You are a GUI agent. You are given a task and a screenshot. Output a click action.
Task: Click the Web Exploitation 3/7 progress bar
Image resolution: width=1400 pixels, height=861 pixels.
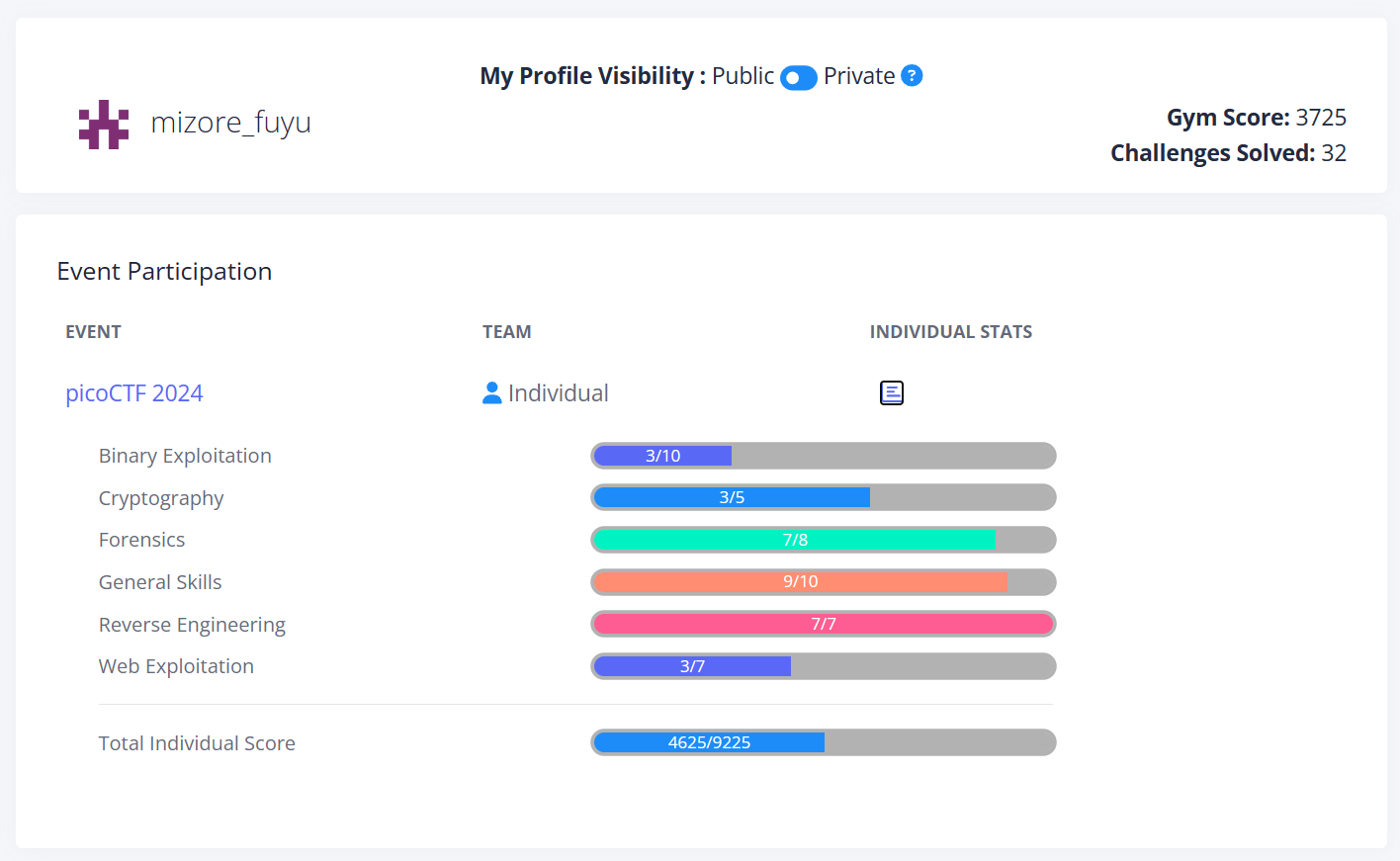823,666
